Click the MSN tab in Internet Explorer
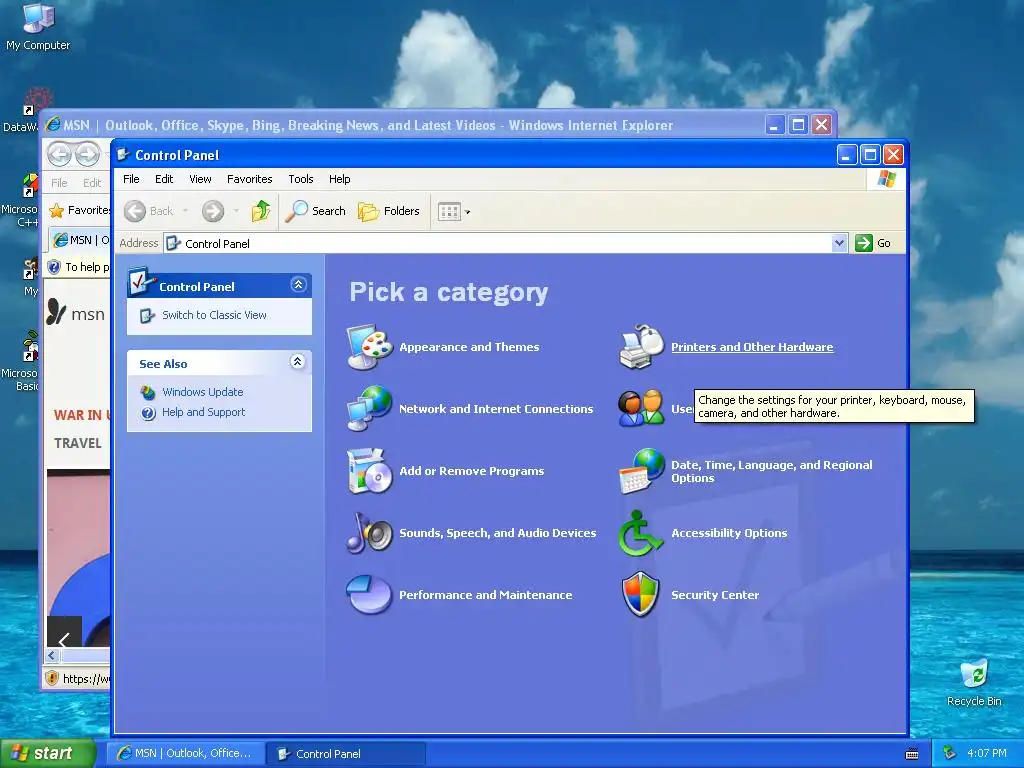Viewport: 1024px width, 768px height. coord(80,240)
